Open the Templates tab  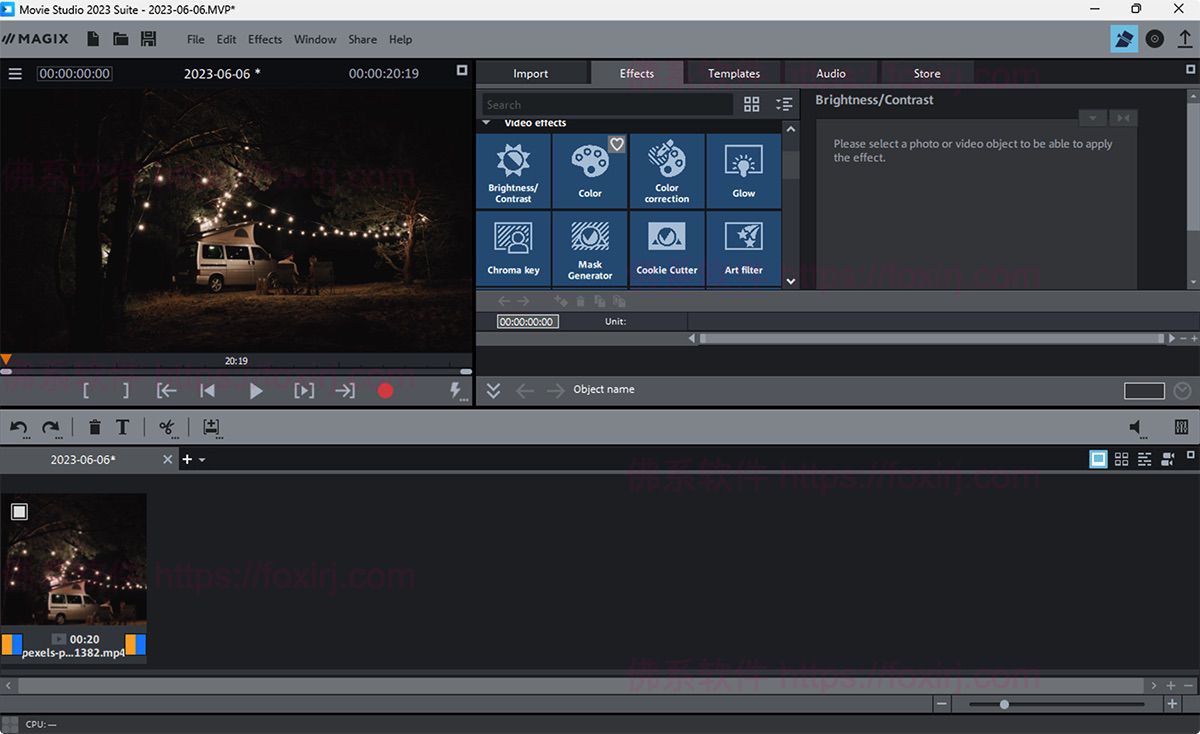coord(734,73)
